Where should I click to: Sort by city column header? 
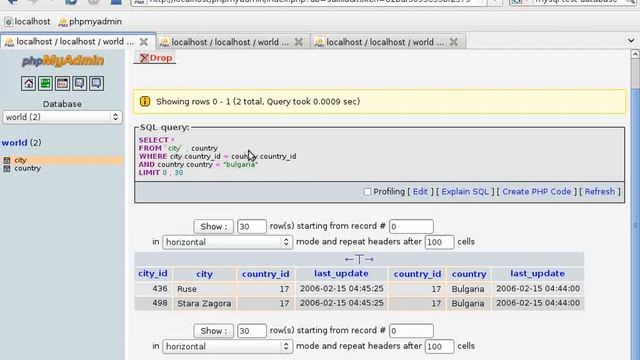[204, 274]
